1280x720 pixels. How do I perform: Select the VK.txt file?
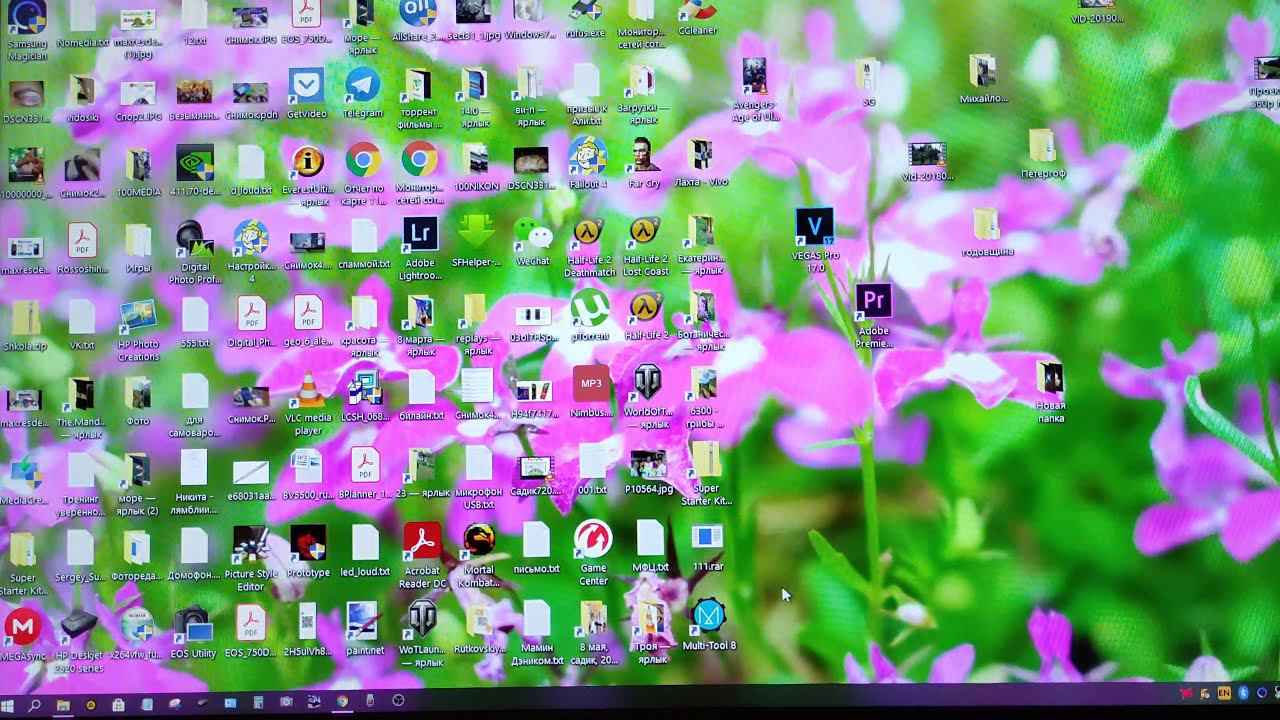click(81, 318)
